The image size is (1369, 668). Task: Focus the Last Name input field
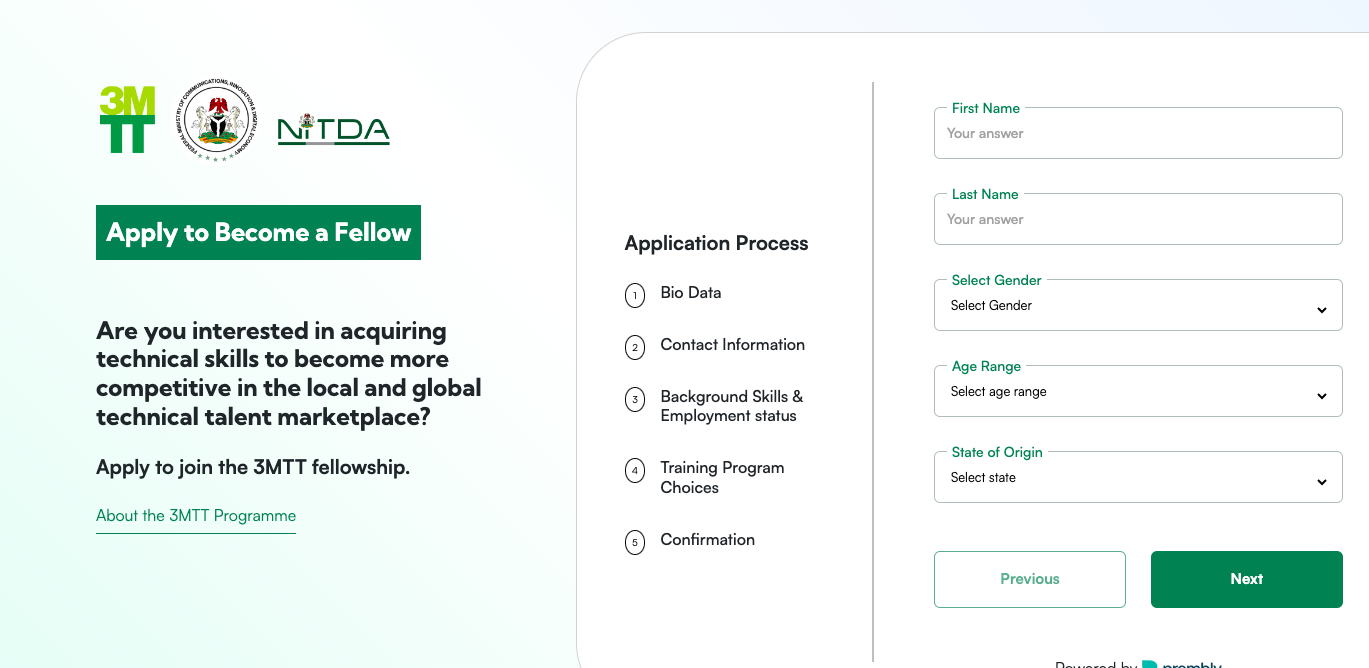point(1138,219)
